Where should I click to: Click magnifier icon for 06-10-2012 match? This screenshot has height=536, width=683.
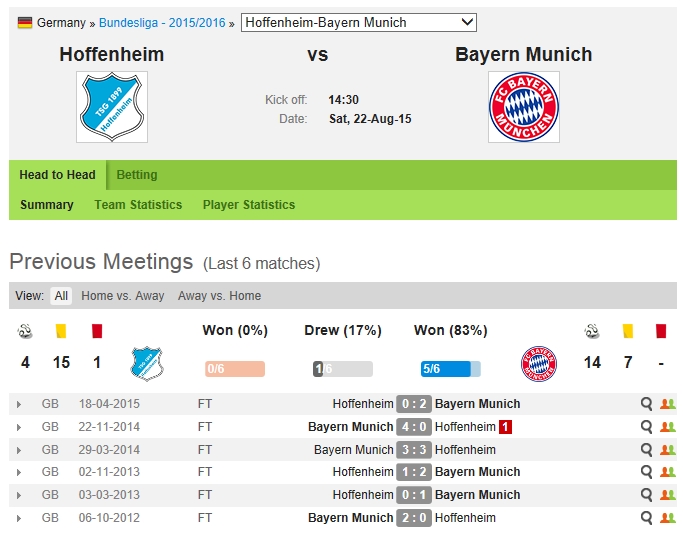tap(647, 518)
